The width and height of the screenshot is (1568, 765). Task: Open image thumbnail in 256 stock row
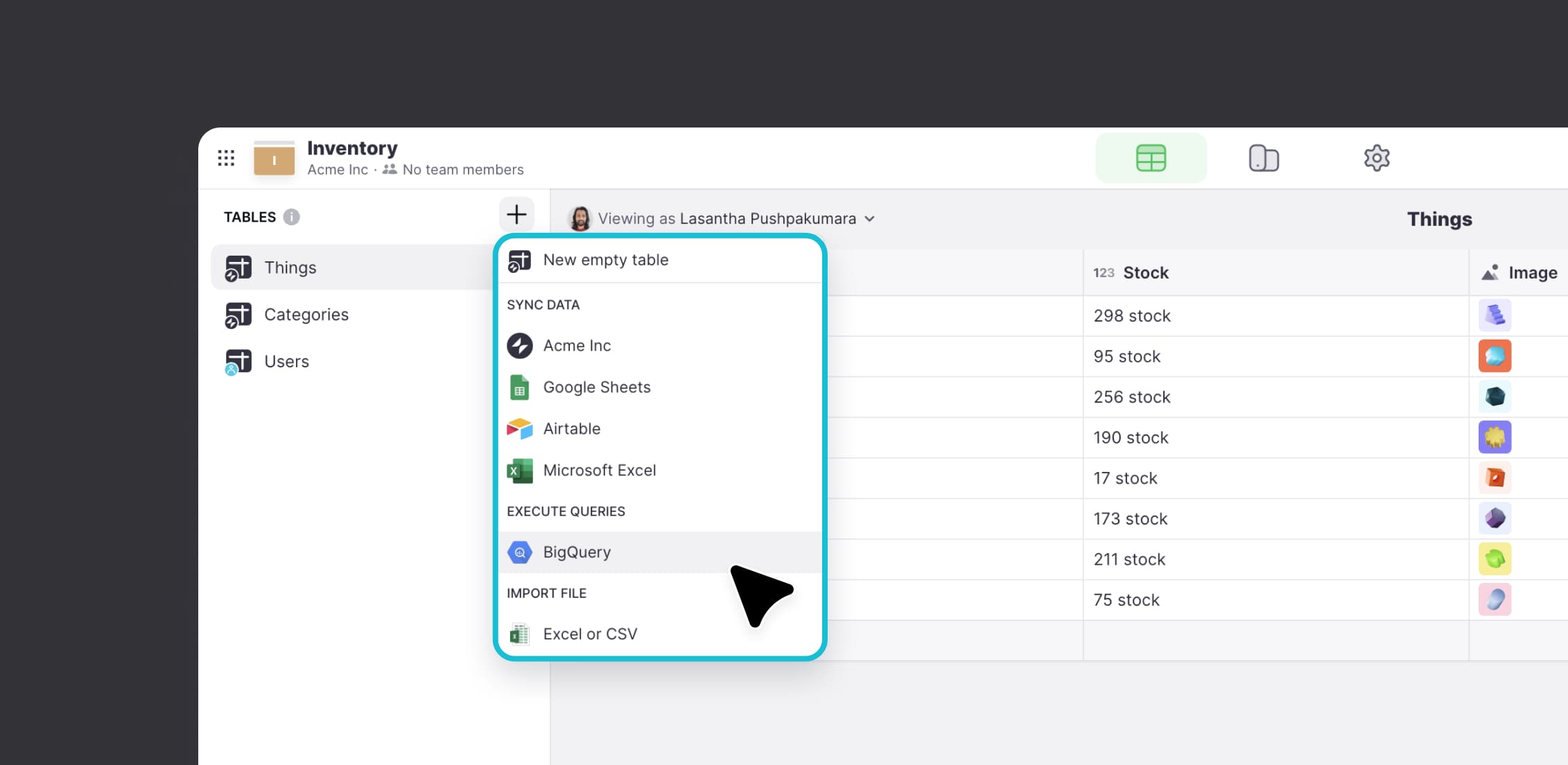pyautogui.click(x=1495, y=396)
